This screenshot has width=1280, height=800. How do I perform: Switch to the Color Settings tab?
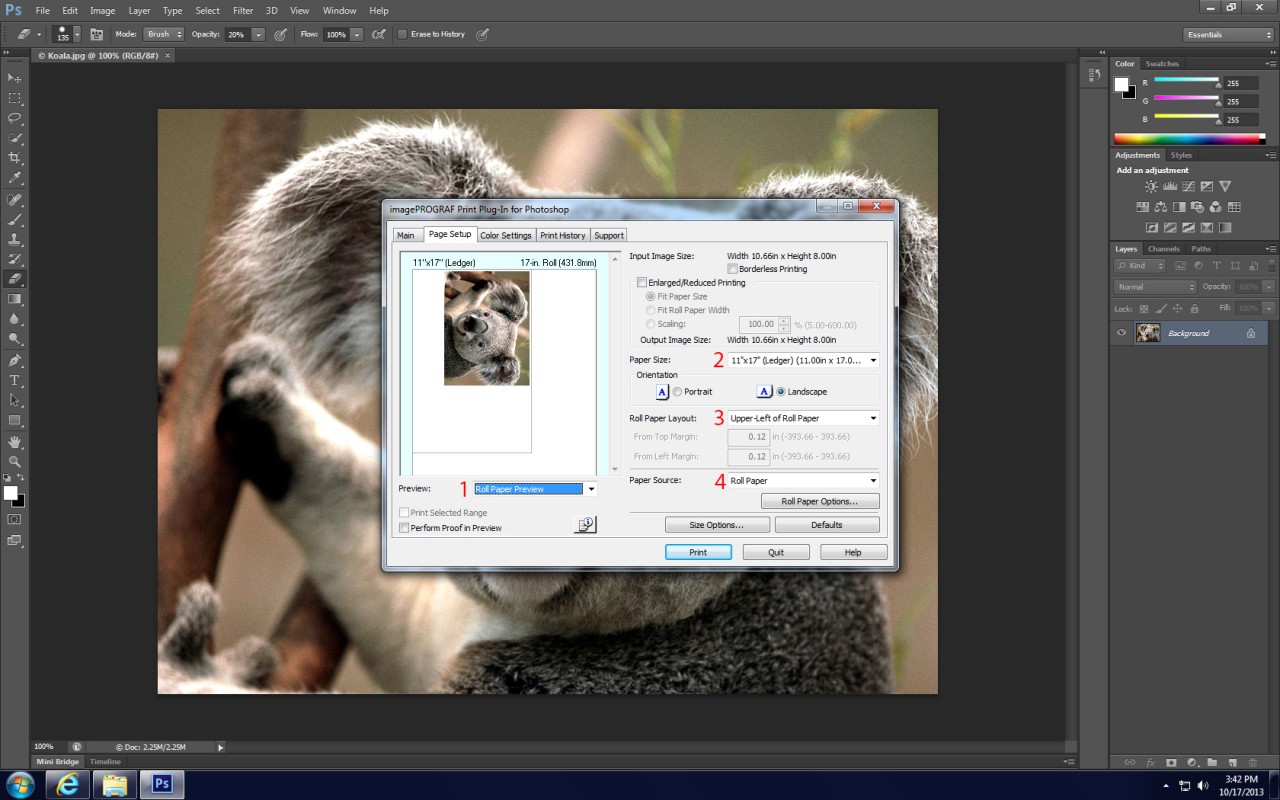505,236
